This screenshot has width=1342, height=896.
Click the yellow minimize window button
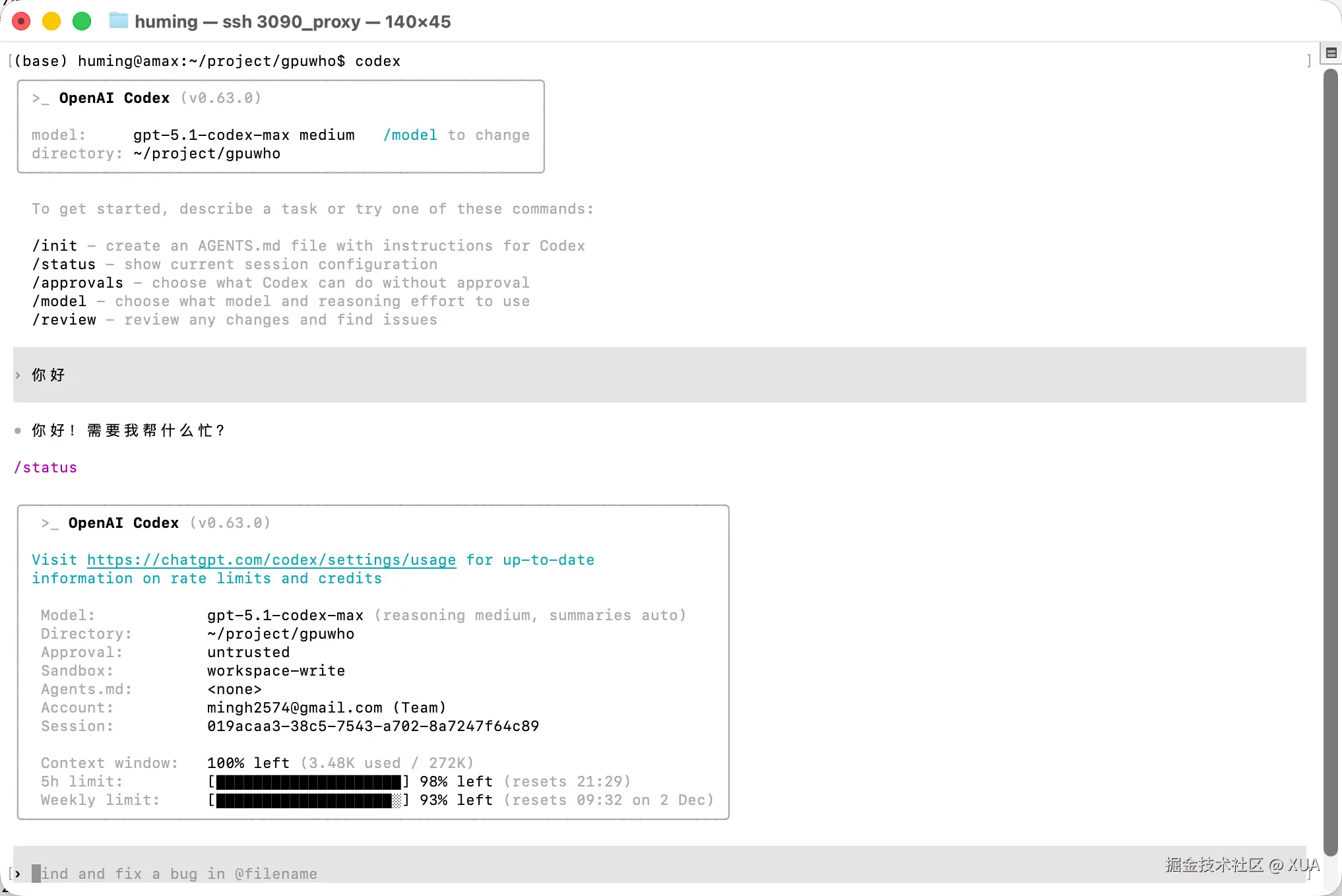tap(51, 22)
